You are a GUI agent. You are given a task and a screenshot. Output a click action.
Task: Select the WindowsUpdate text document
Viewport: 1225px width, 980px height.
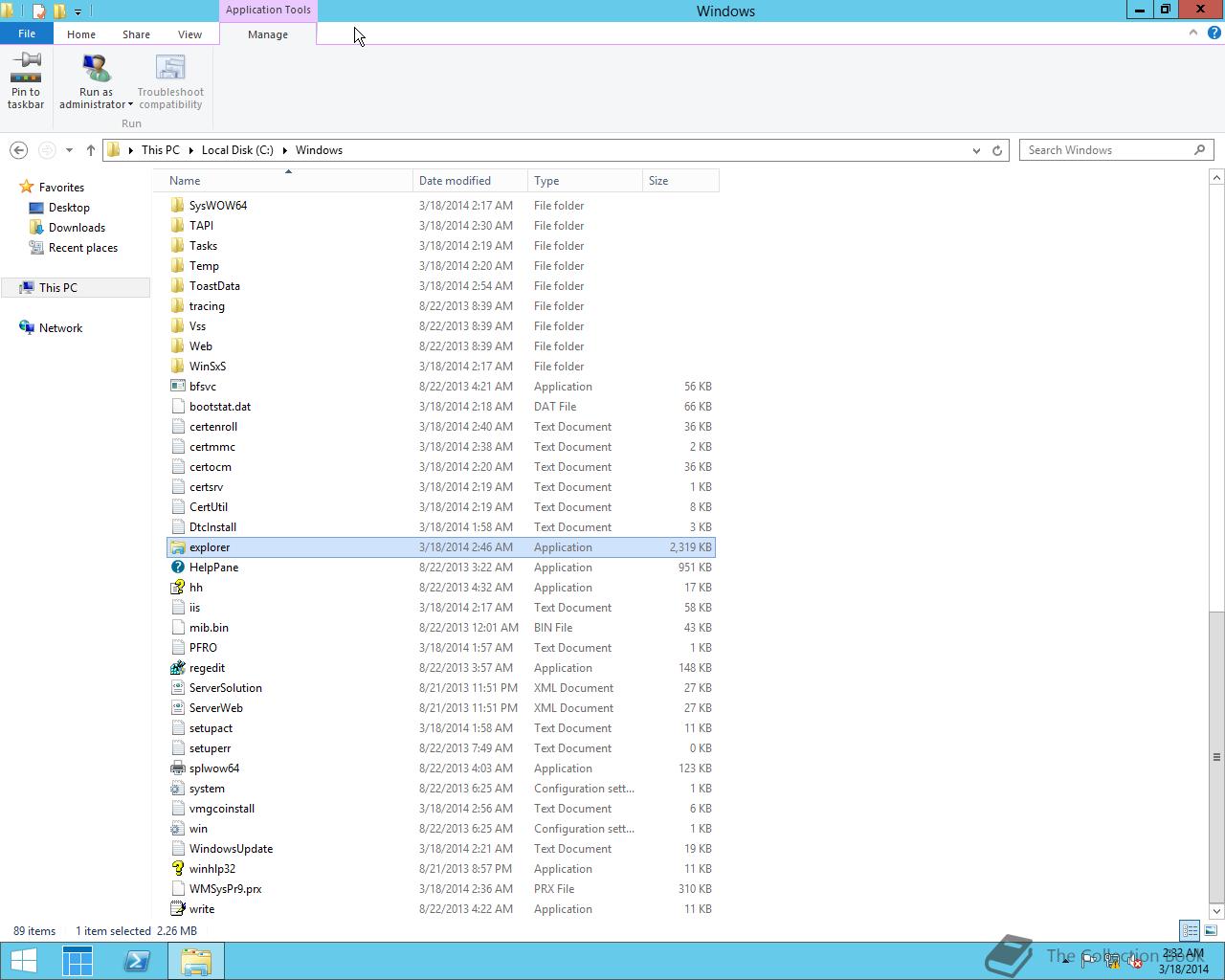[231, 849]
